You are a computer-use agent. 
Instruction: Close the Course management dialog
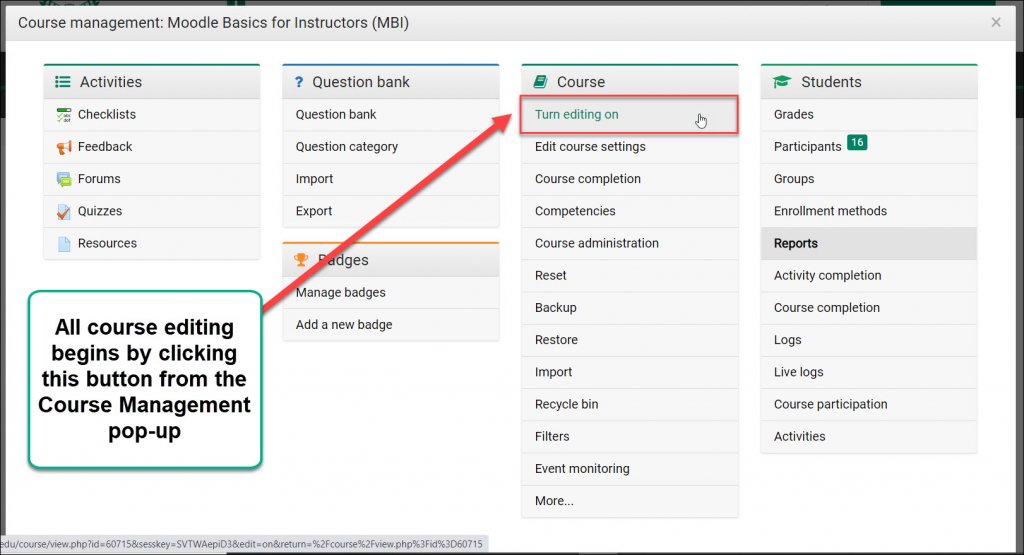pyautogui.click(x=996, y=22)
